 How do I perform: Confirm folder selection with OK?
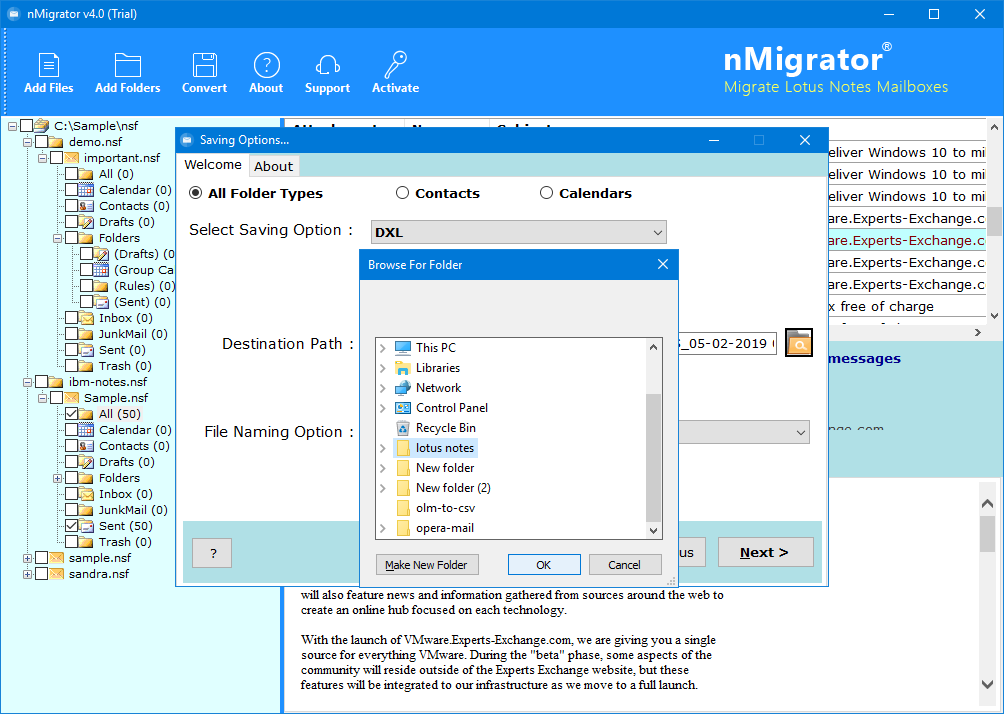click(x=544, y=565)
